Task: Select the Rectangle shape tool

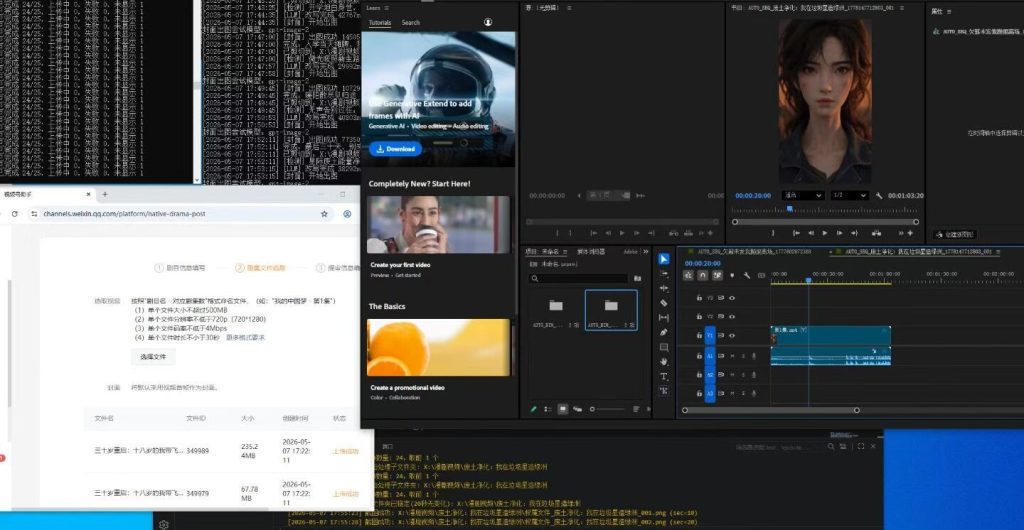Action: coord(664,347)
